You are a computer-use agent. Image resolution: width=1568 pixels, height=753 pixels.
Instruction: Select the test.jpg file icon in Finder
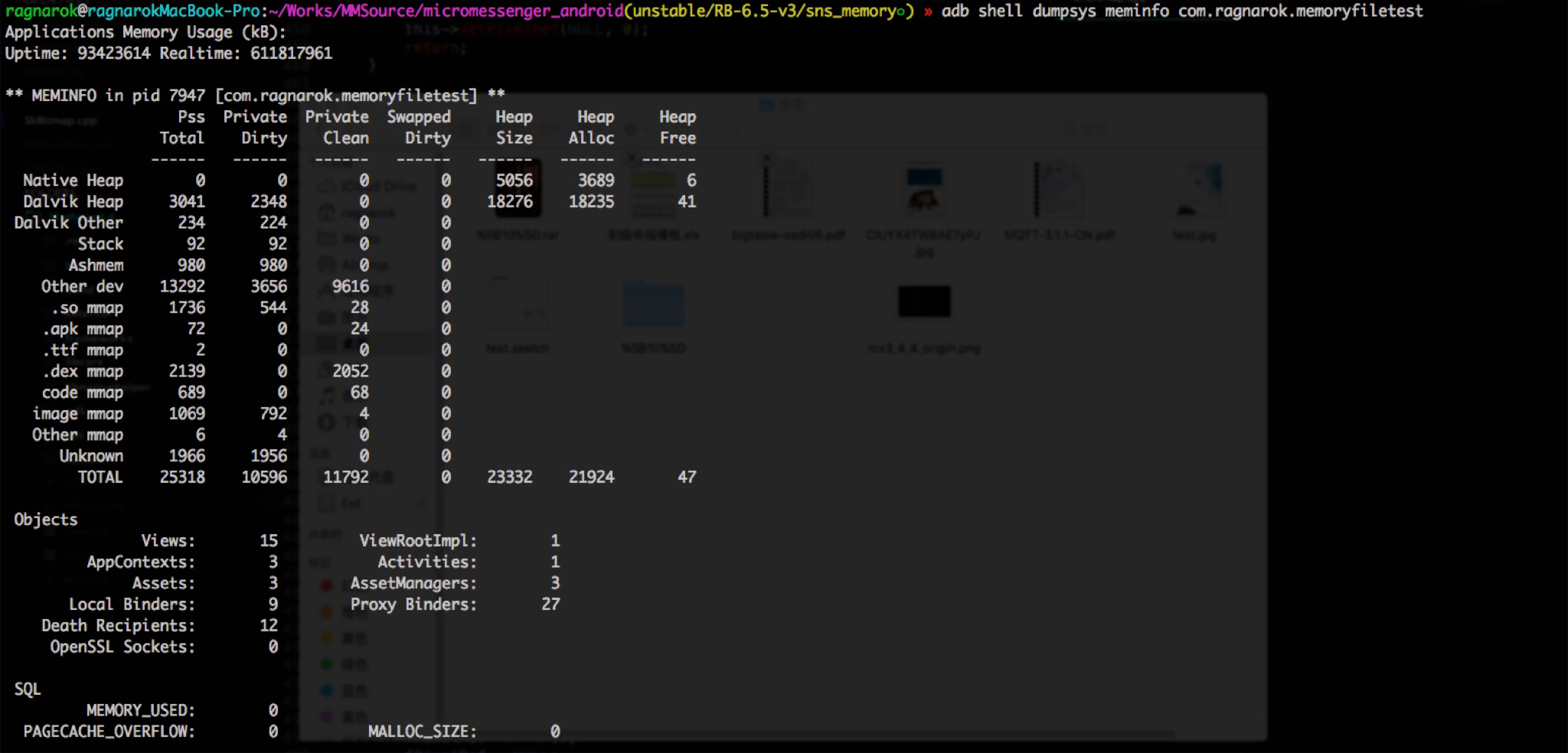[x=1194, y=191]
